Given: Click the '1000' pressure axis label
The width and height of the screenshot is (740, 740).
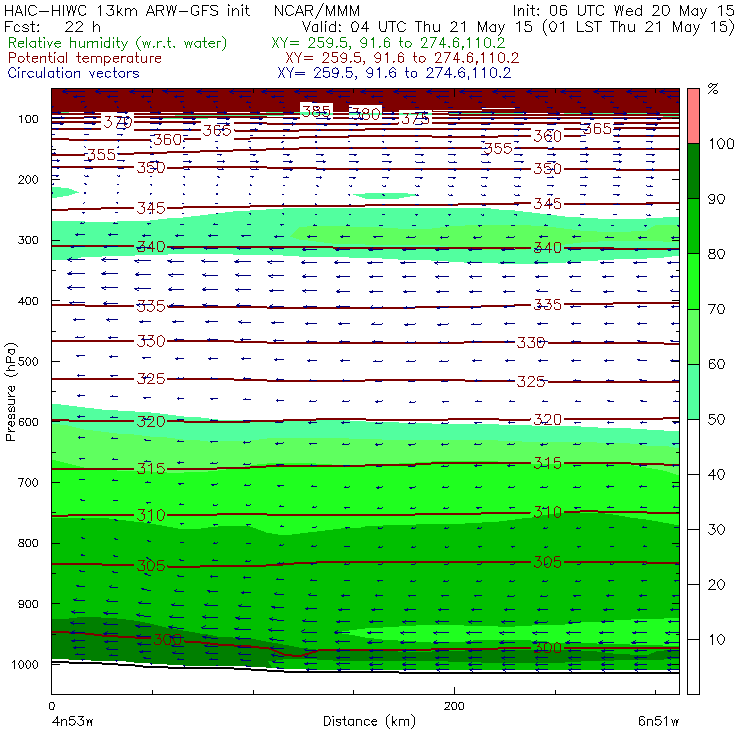Looking at the screenshot, I should pos(25,664).
